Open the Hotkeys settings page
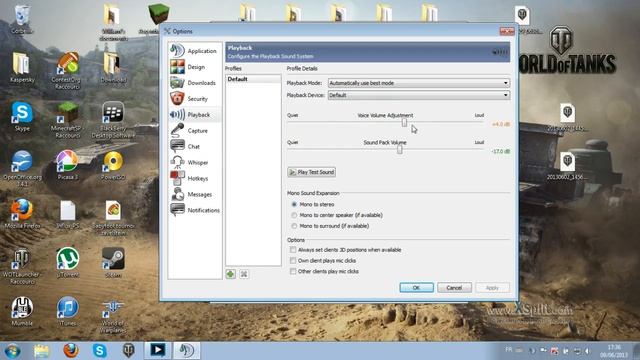 195,178
